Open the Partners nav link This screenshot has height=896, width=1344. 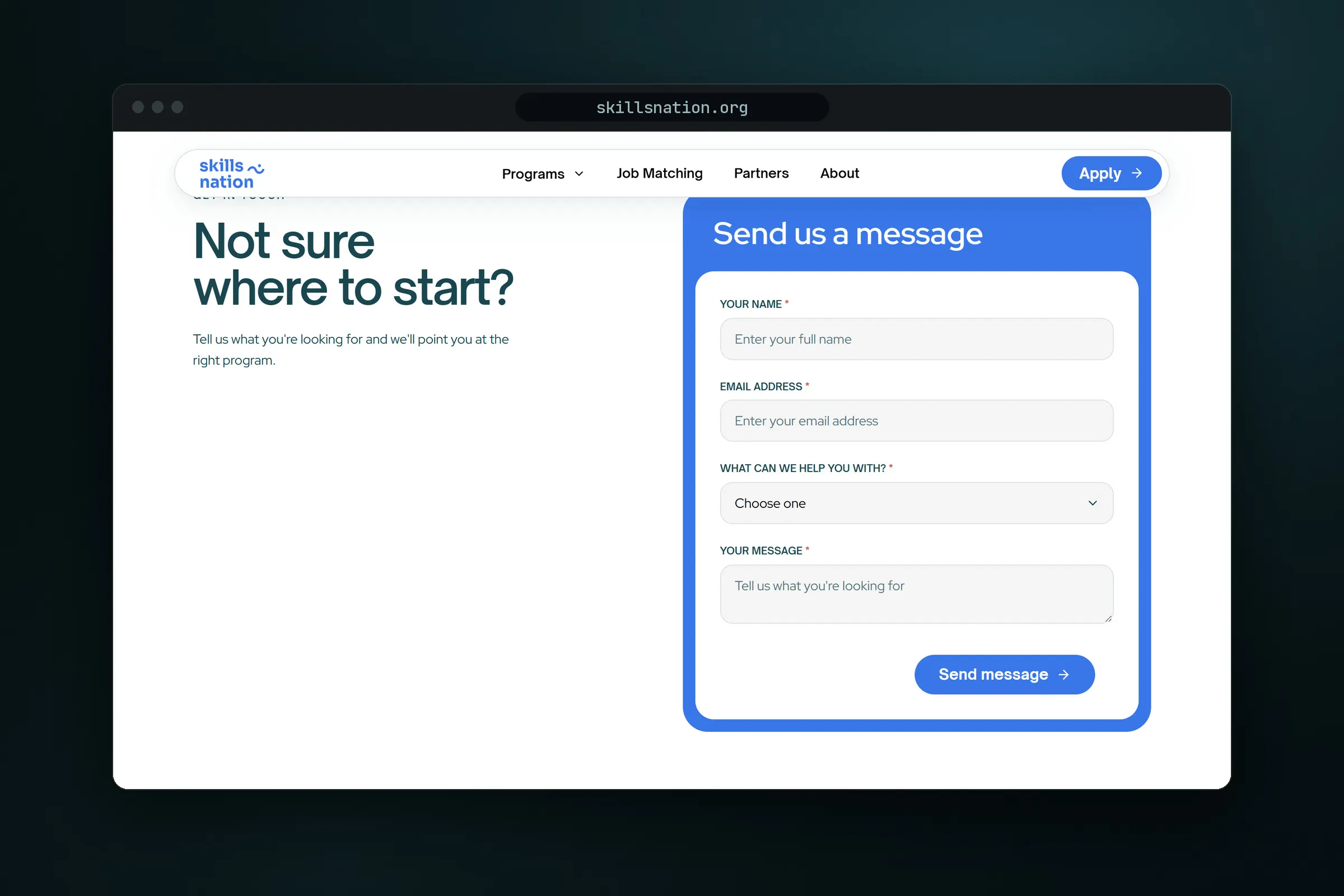(x=761, y=173)
